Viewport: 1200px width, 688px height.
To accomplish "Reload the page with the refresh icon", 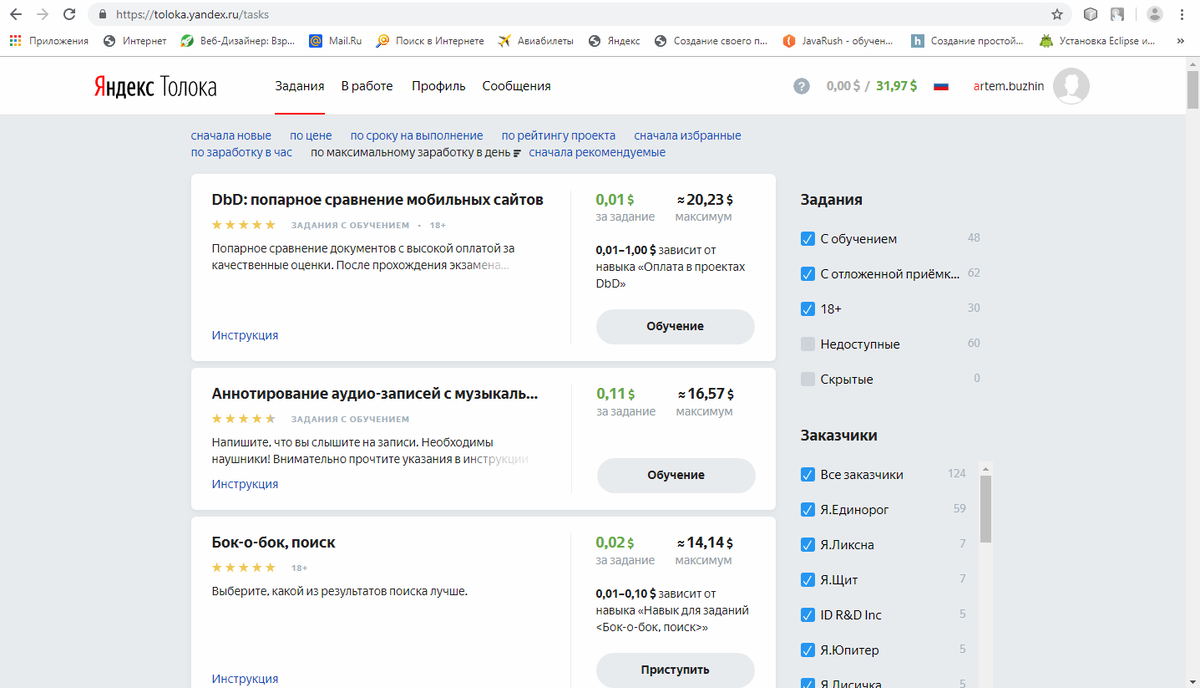I will pos(69,15).
